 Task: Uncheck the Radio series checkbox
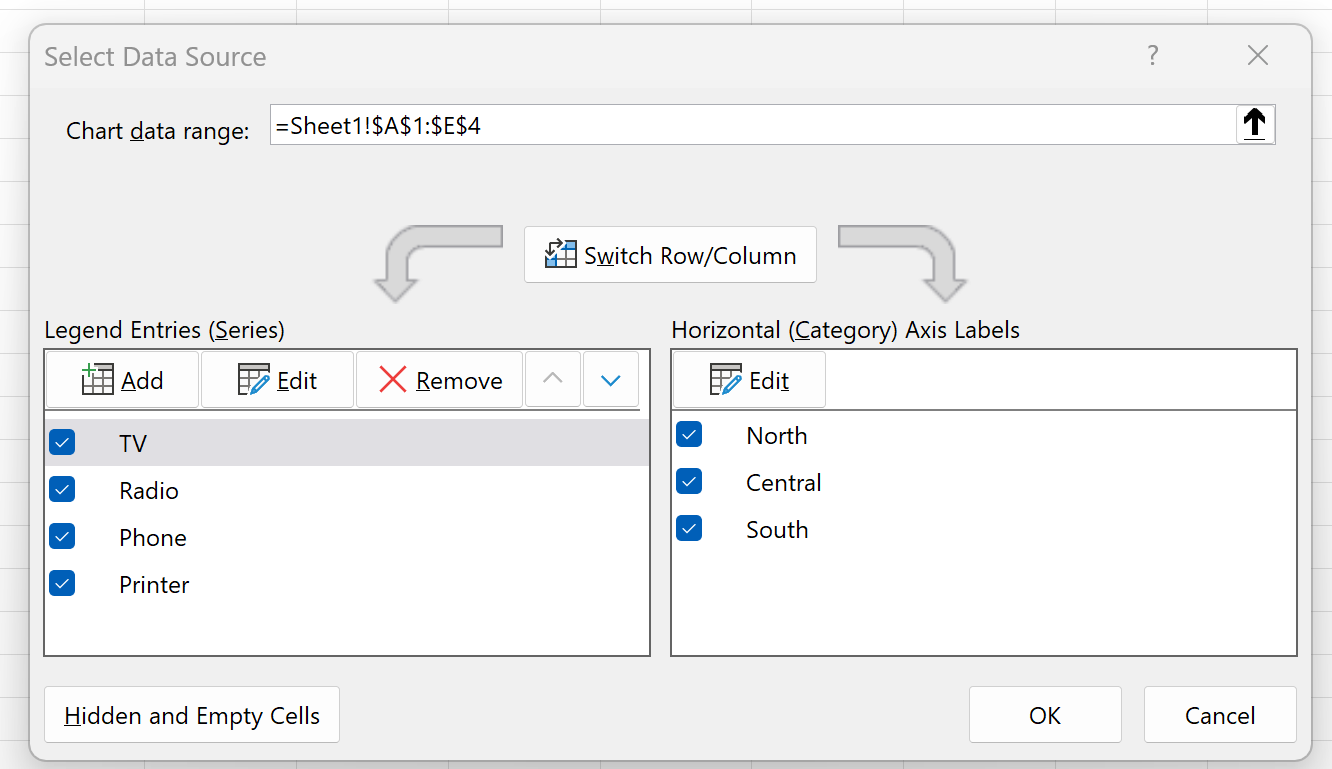[62, 489]
